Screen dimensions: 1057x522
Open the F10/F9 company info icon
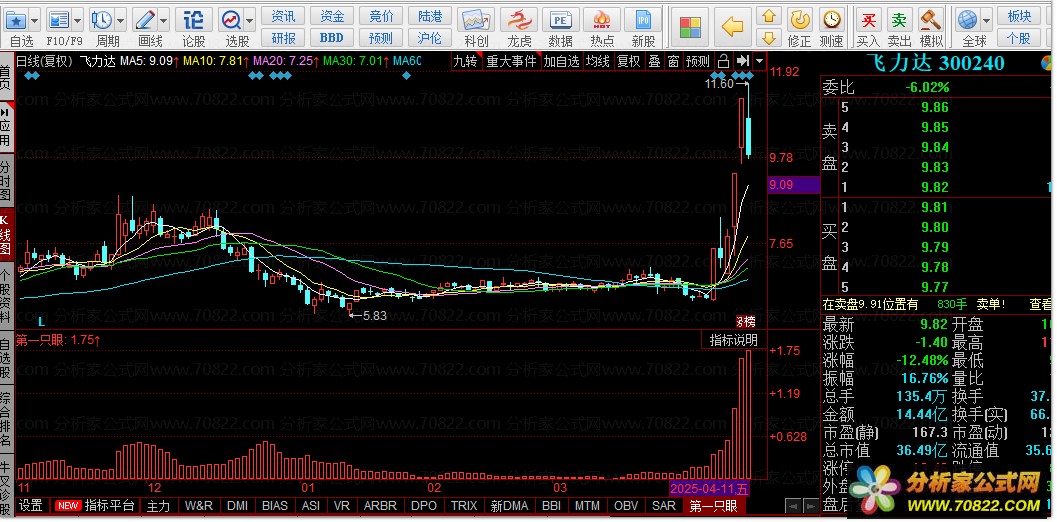[x=59, y=19]
